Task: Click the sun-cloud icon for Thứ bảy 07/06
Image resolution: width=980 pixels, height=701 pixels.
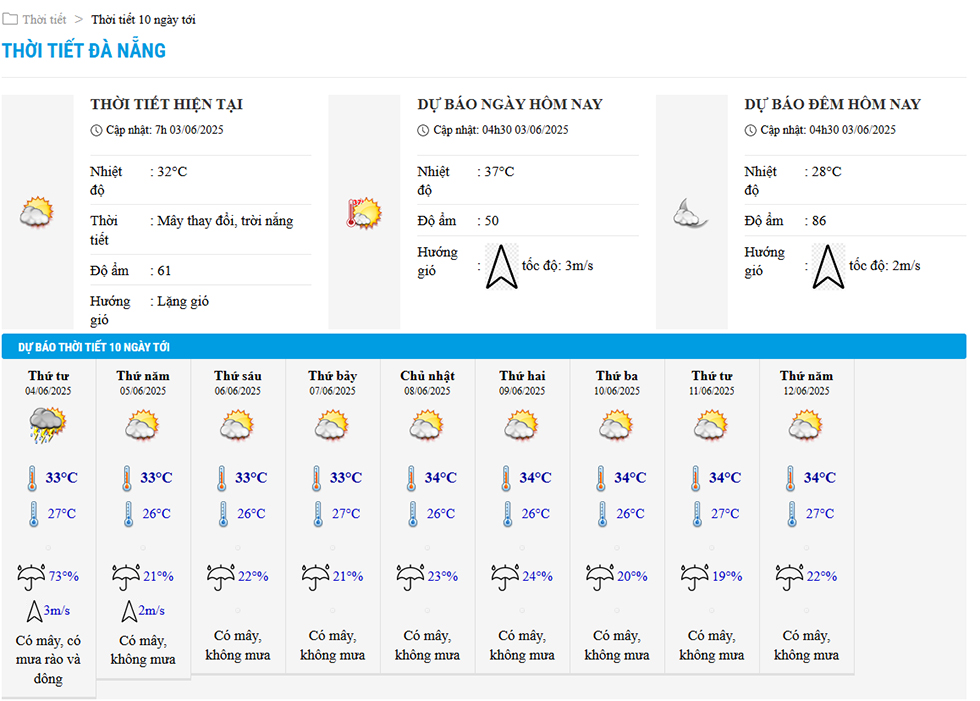Action: tap(332, 425)
